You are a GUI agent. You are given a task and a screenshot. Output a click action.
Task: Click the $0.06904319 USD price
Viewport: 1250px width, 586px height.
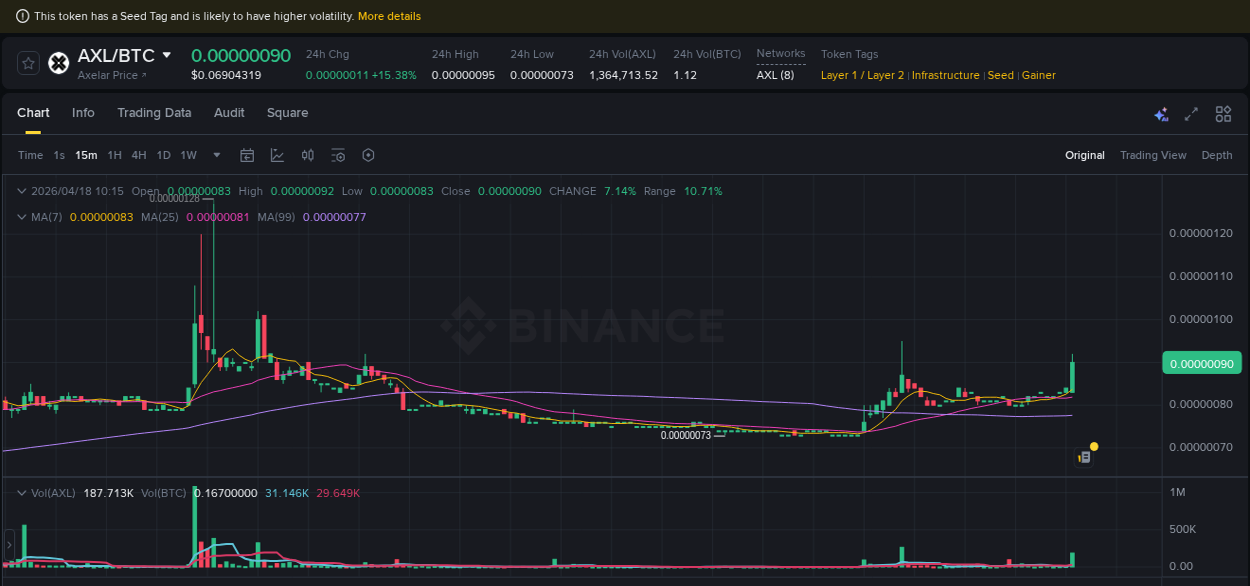[x=226, y=75]
